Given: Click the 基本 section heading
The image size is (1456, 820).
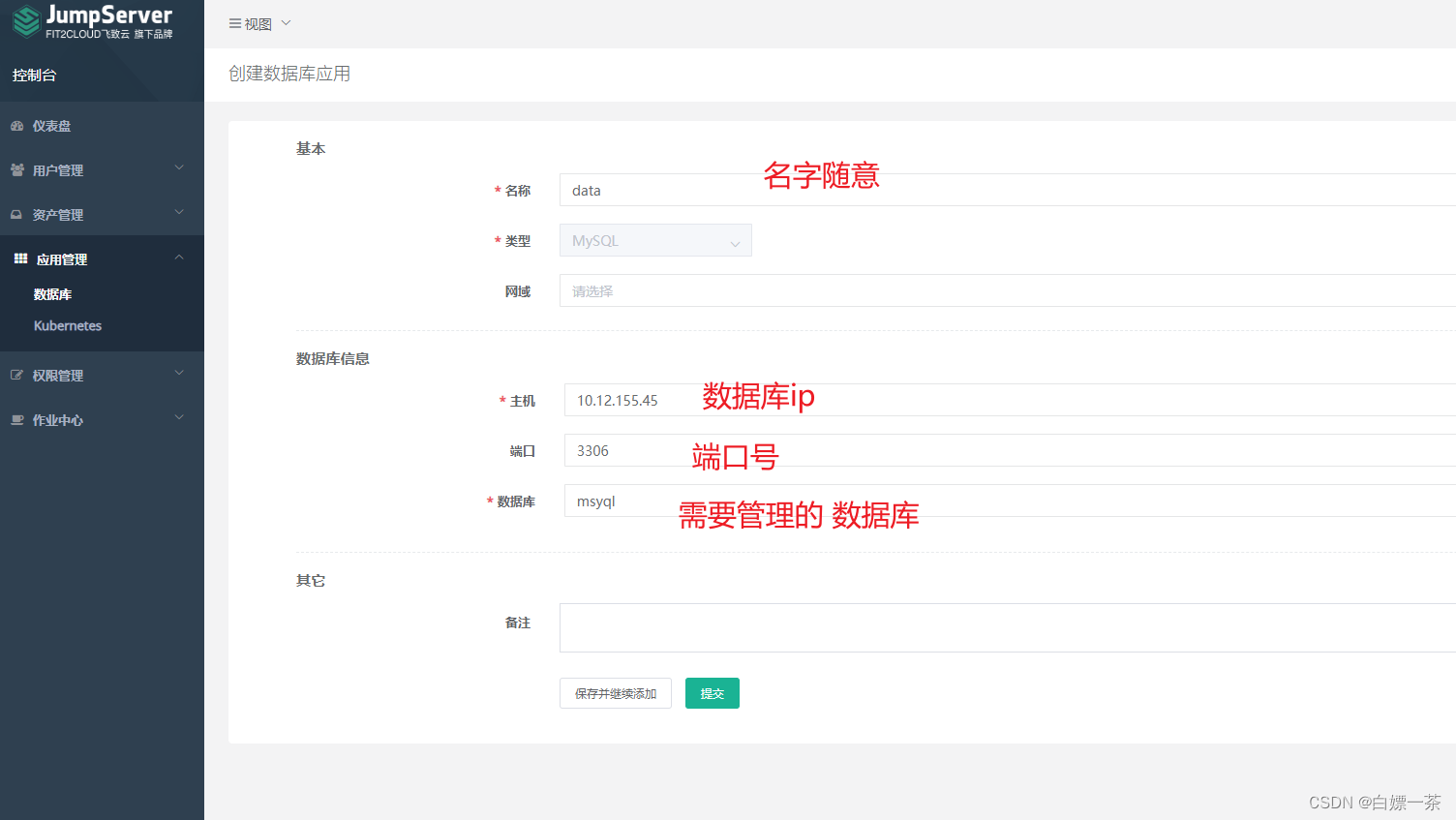Looking at the screenshot, I should point(311,148).
